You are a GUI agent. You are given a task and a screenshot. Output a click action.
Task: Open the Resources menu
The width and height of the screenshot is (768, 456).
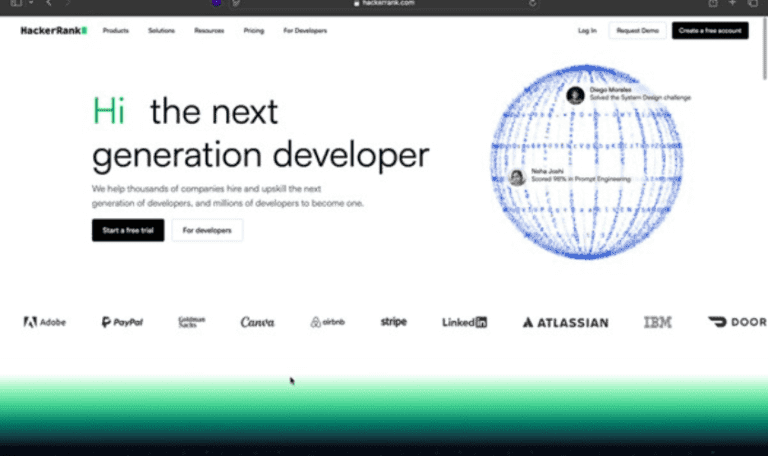(x=209, y=30)
